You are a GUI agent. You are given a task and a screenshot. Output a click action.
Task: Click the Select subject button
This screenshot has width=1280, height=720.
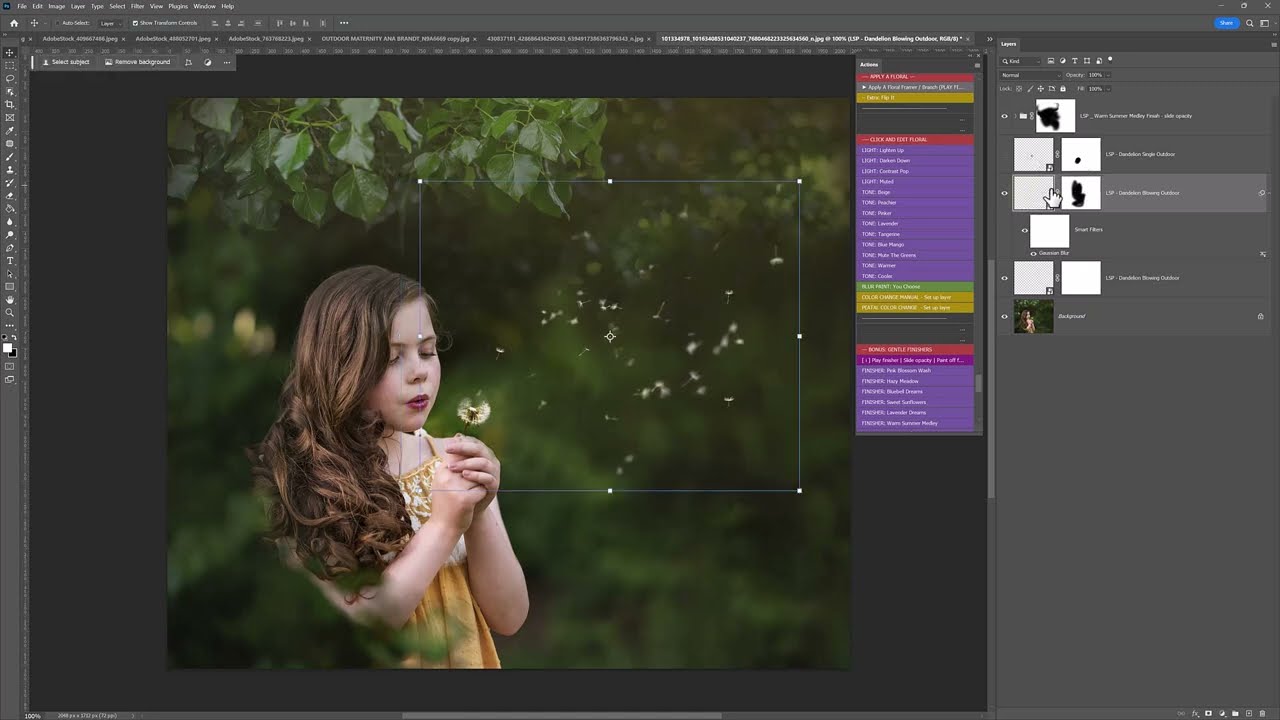[x=66, y=62]
